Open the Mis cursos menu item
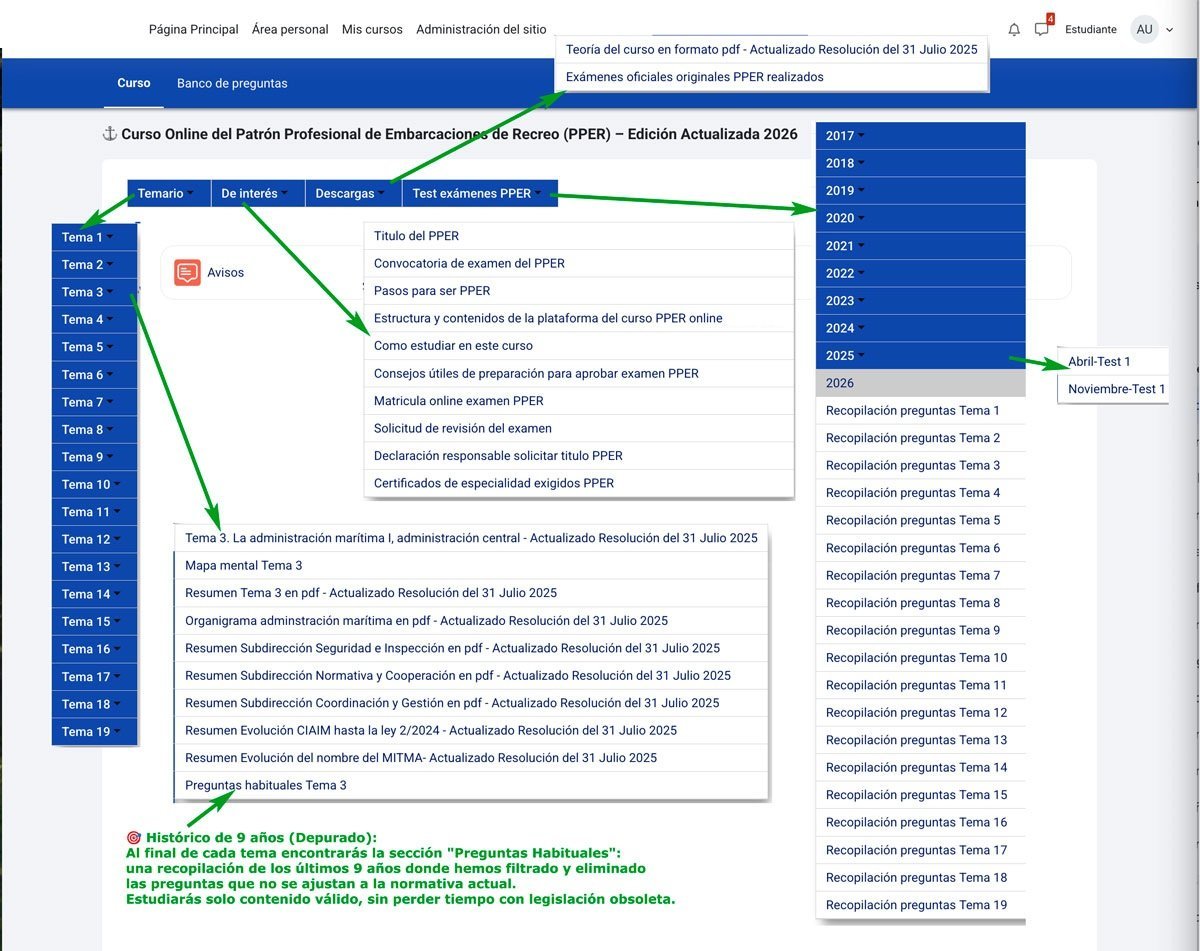Viewport: 1200px width, 951px height. click(372, 29)
